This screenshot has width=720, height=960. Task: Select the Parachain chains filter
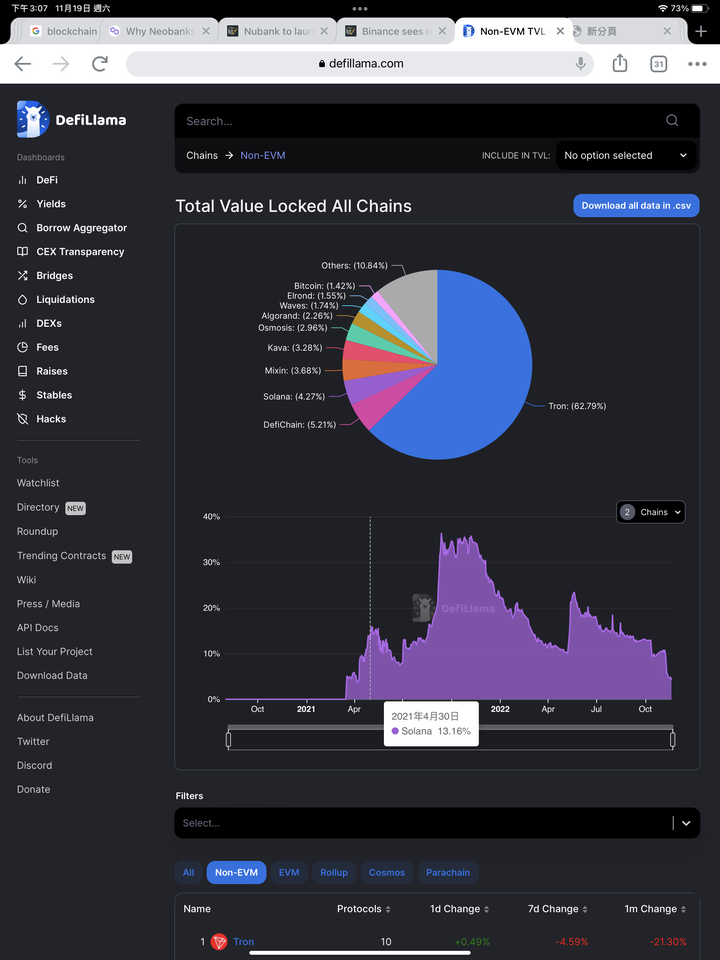448,872
